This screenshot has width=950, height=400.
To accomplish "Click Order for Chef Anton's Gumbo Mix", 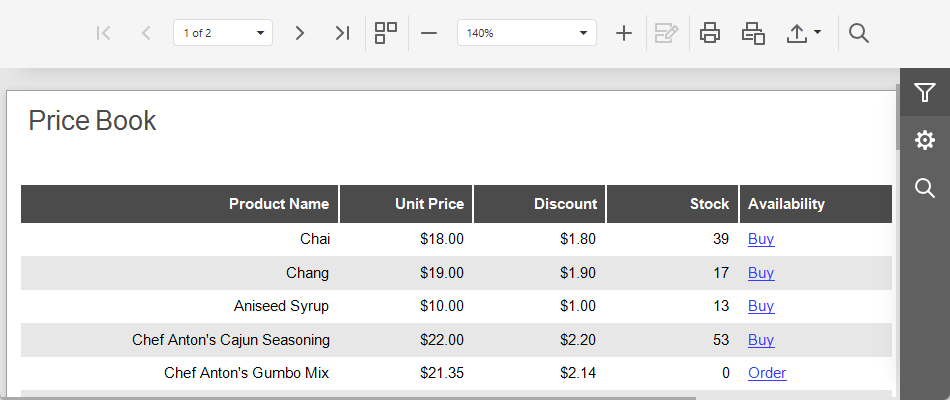I will pos(767,373).
